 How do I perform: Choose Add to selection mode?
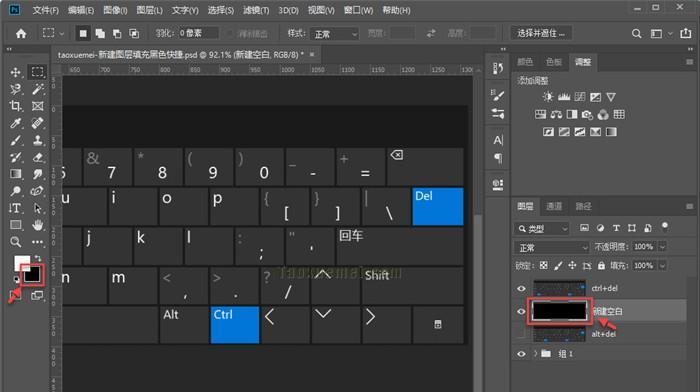tap(100, 33)
